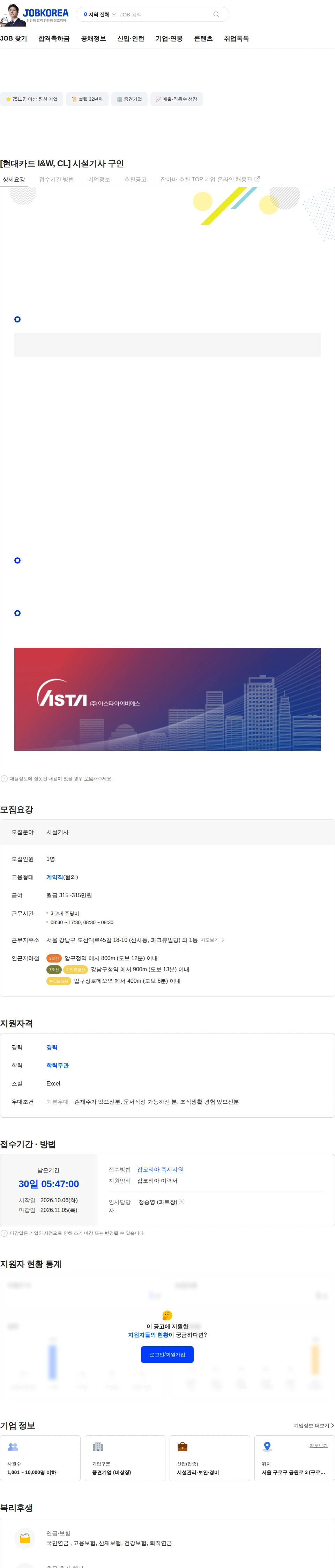Click the 기업구분 building icon
335x1568 pixels.
97,1447
